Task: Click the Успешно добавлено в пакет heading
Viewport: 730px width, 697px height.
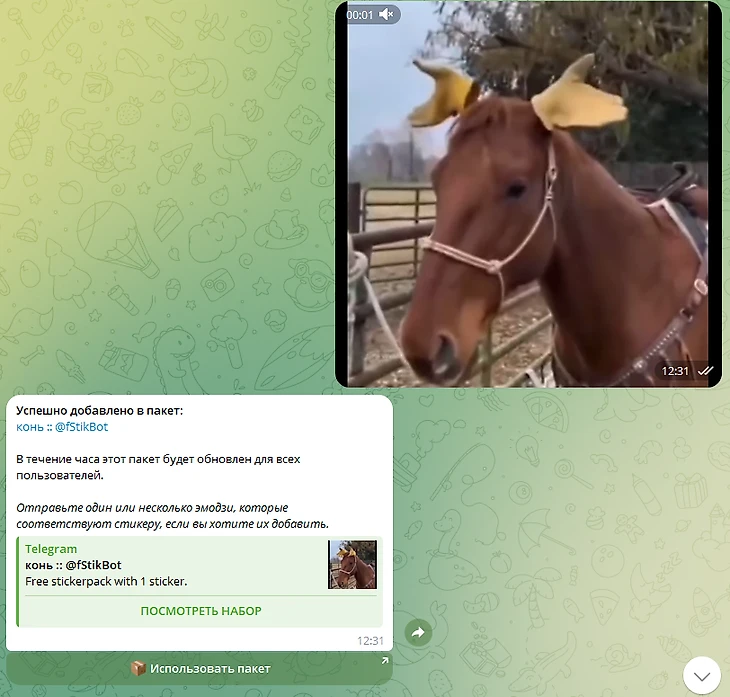Action: click(x=100, y=411)
